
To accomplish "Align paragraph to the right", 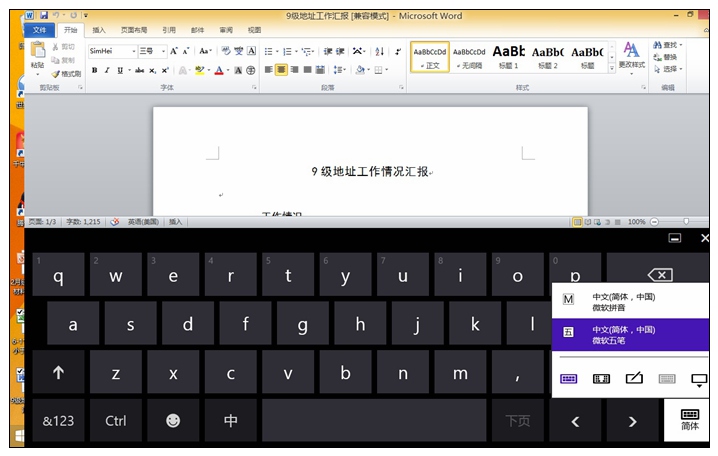I will 294,70.
